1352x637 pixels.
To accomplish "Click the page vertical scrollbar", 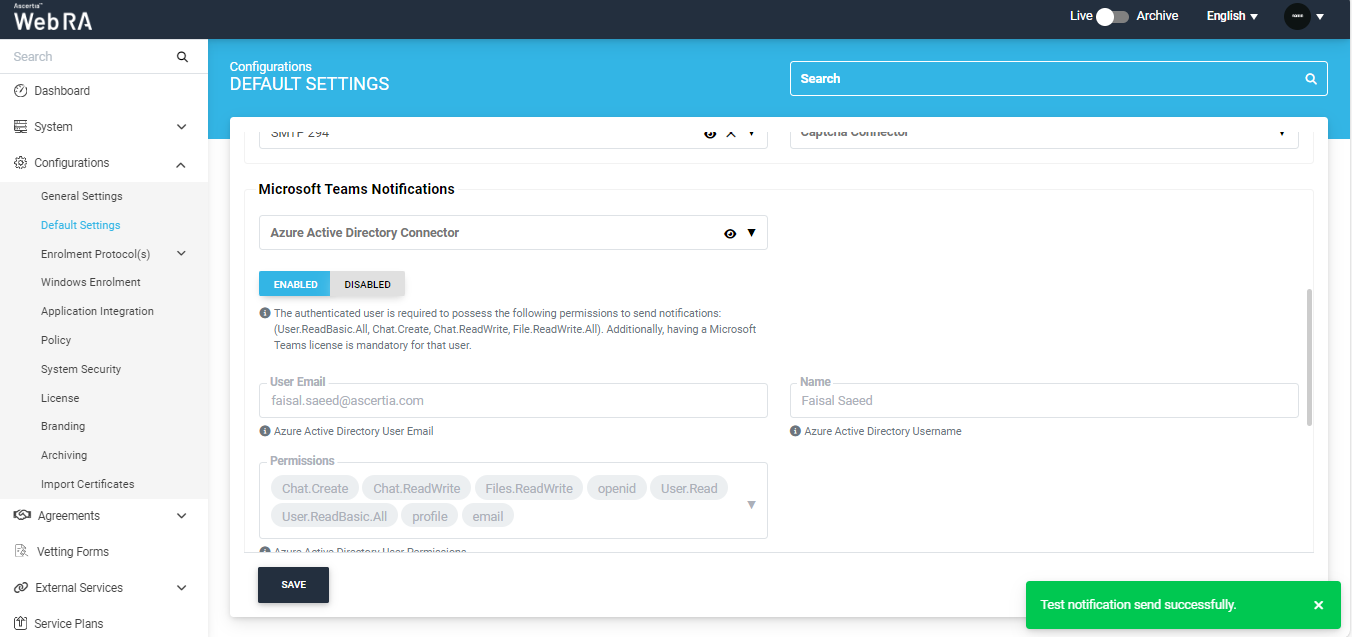I will pos(1309,357).
